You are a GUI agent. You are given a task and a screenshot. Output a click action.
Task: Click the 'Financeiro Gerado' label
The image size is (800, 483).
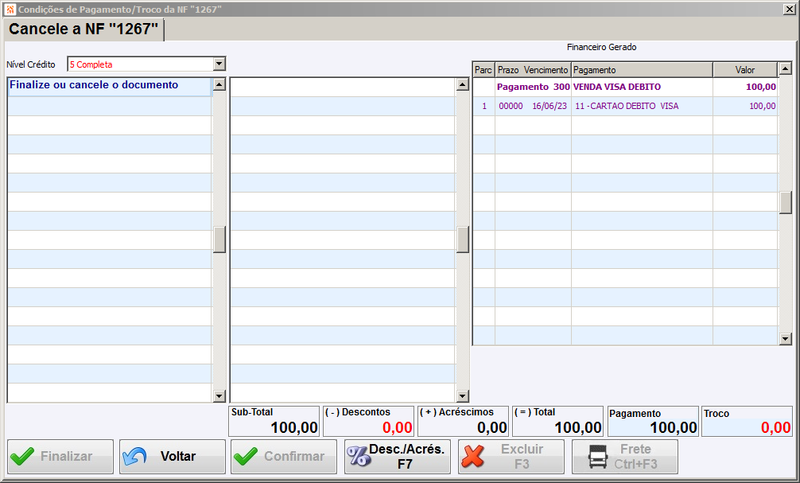(602, 47)
